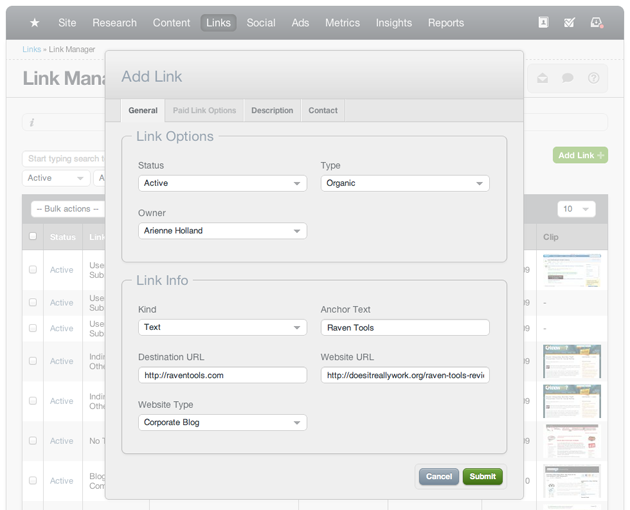Open the clip thumbnail in second 'Indir' row
630x510 pixels.
[572, 401]
